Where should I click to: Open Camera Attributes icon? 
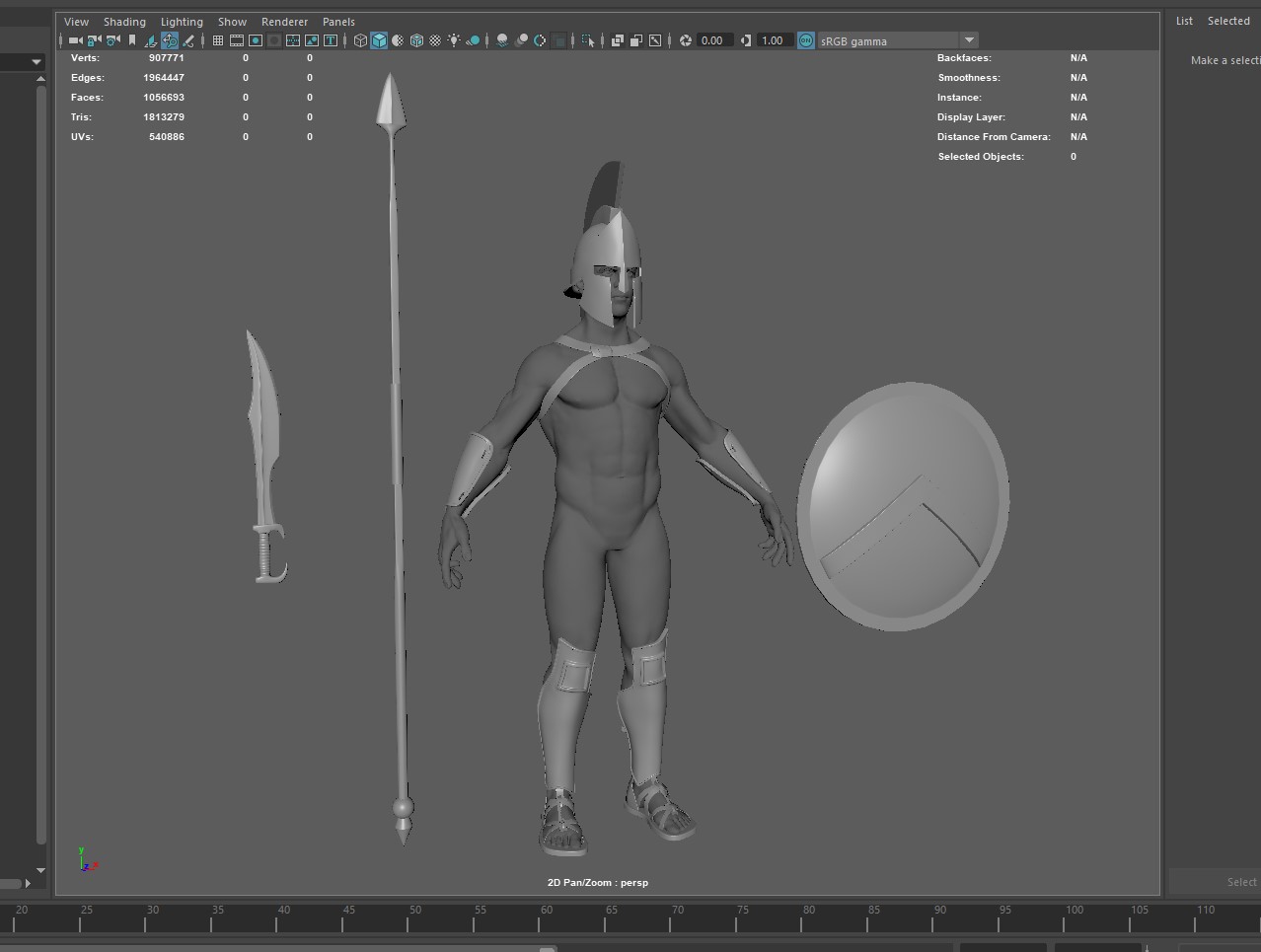[x=113, y=40]
